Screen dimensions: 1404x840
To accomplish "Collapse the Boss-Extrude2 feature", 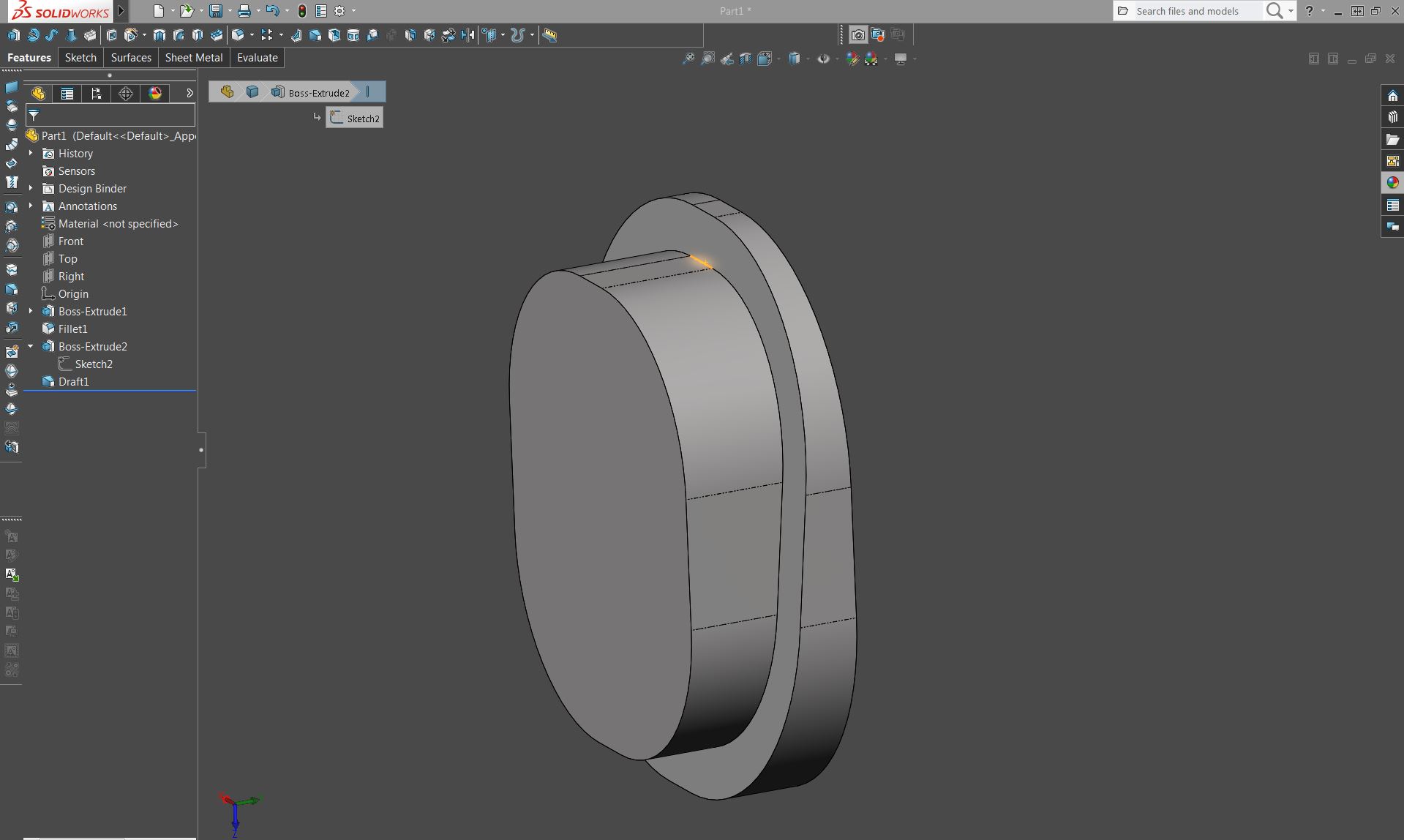I will point(31,346).
